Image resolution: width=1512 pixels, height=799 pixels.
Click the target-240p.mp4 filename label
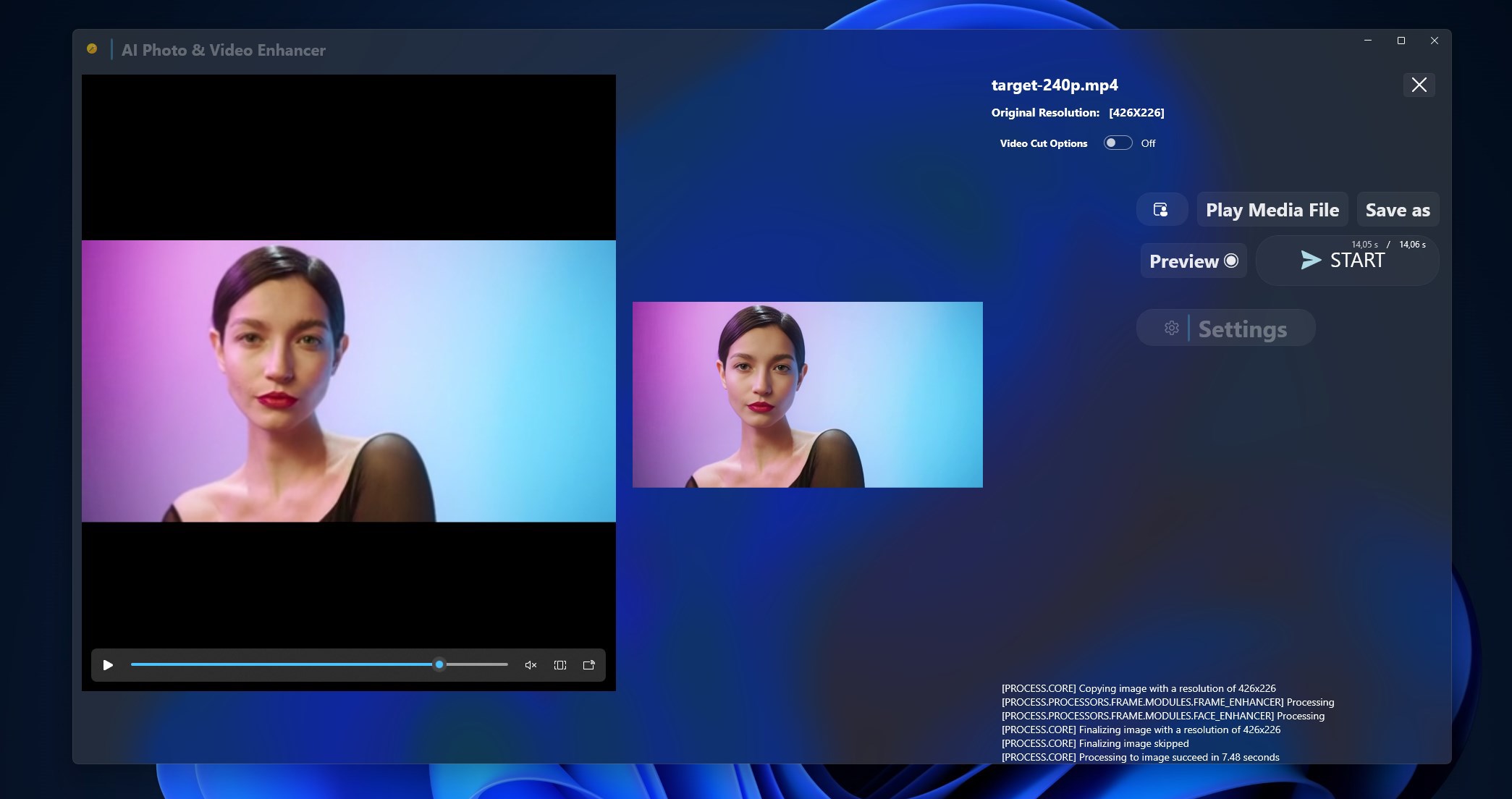pyautogui.click(x=1054, y=85)
